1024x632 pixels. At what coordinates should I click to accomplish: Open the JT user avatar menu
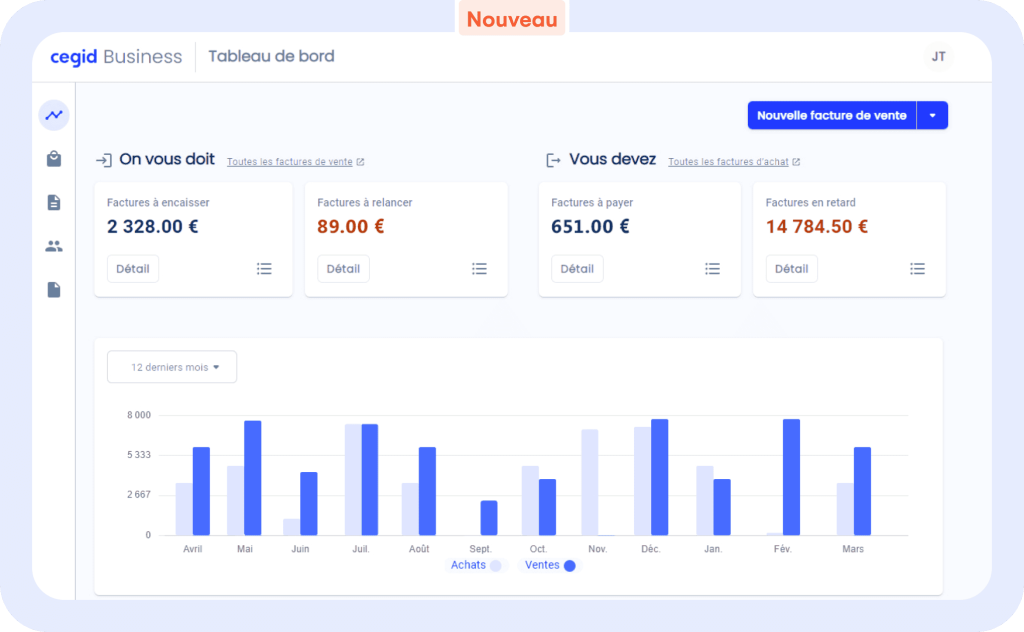click(x=938, y=57)
